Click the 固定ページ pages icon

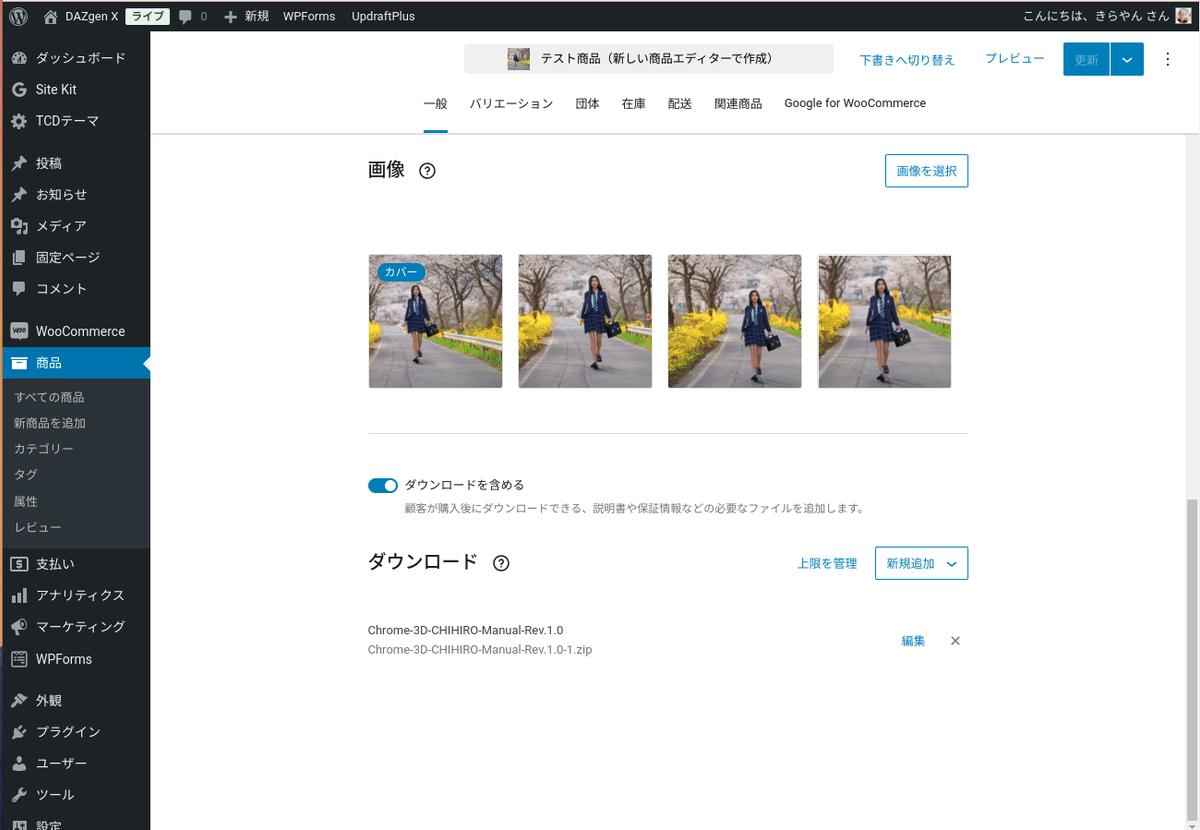click(19, 257)
